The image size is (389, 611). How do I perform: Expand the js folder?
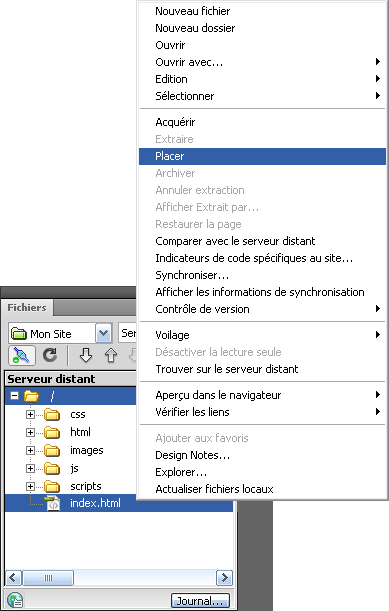pyautogui.click(x=30, y=468)
